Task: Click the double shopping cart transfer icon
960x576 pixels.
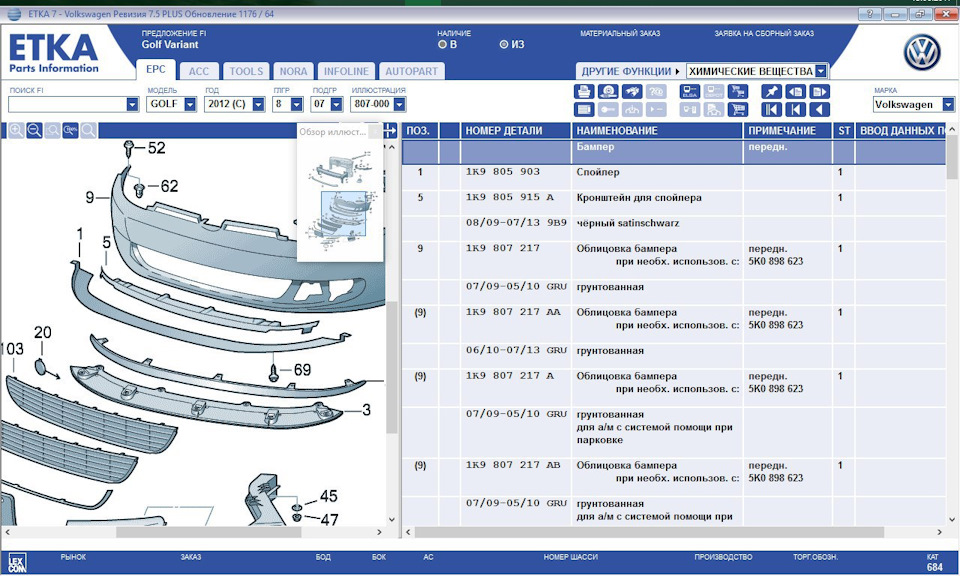Action: point(738,92)
